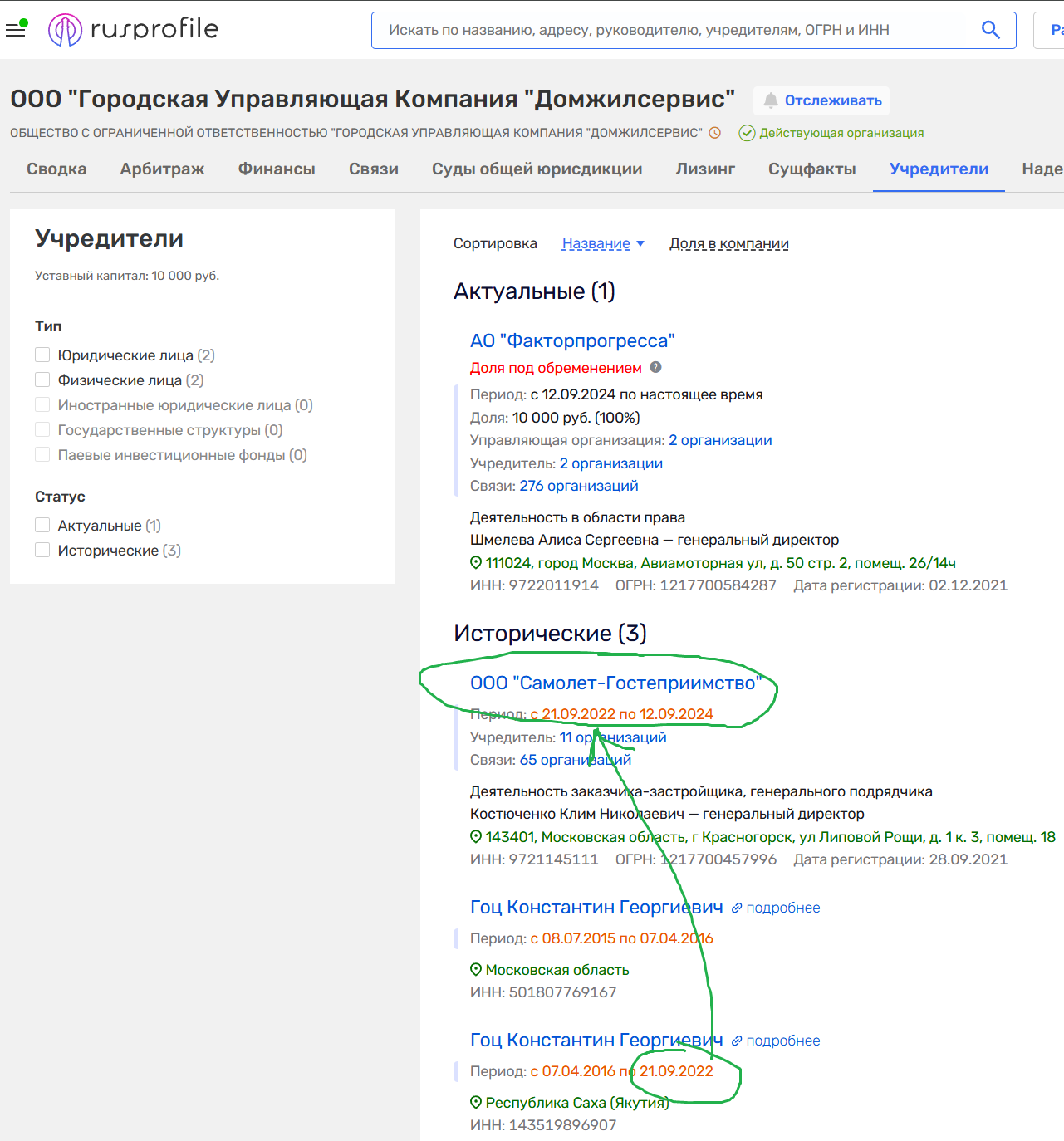Click the green checkmark status icon
The height and width of the screenshot is (1141, 1064).
747,133
